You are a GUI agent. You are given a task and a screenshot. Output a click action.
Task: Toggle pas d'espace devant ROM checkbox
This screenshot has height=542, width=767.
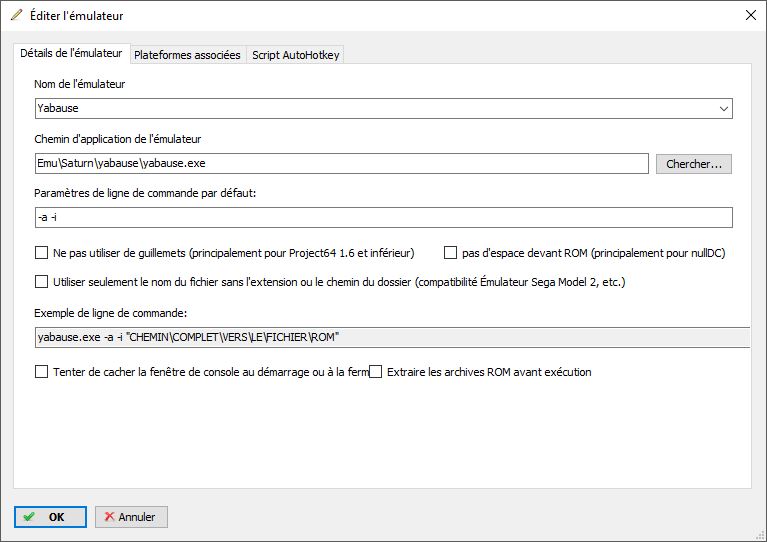(x=450, y=253)
